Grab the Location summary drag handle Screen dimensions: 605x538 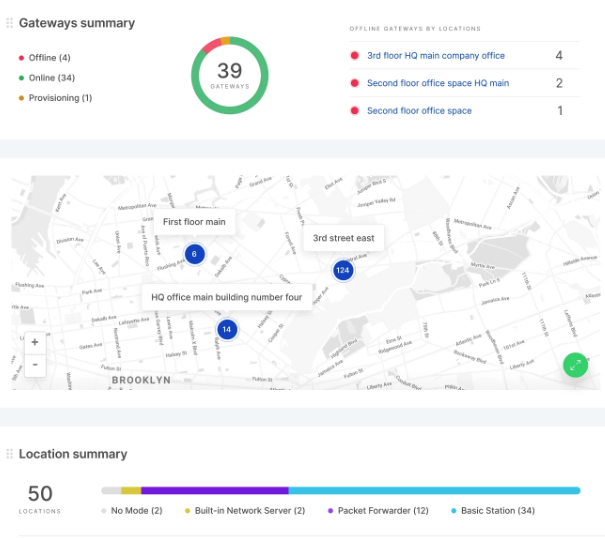click(11, 454)
